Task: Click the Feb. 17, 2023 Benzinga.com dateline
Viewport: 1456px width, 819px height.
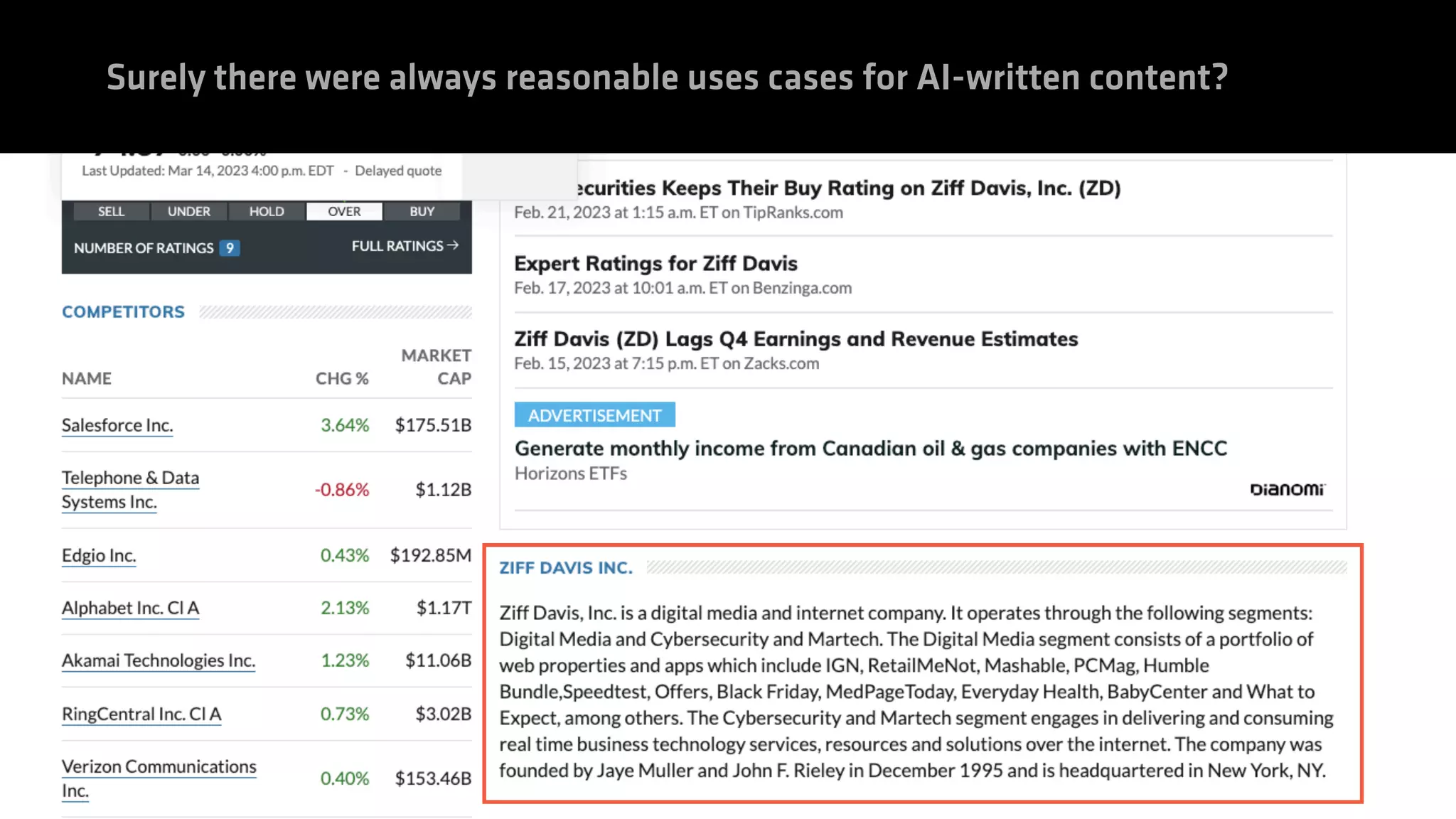Action: (683, 288)
